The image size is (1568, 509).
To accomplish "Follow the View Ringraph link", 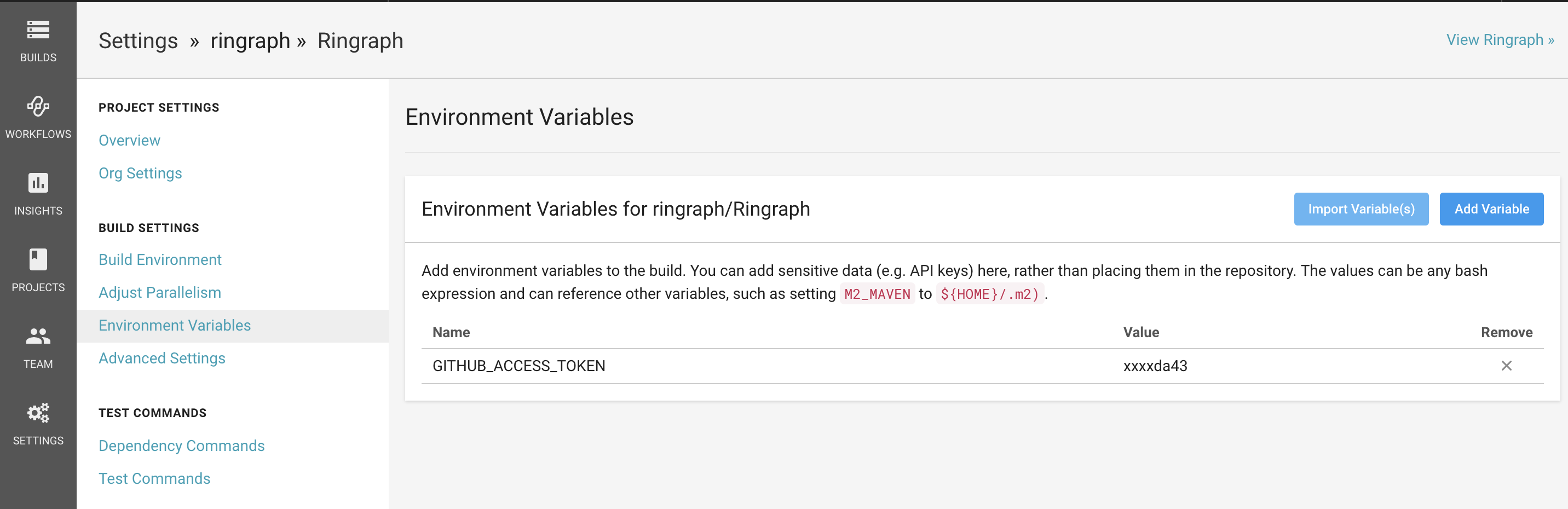I will click(x=1500, y=39).
